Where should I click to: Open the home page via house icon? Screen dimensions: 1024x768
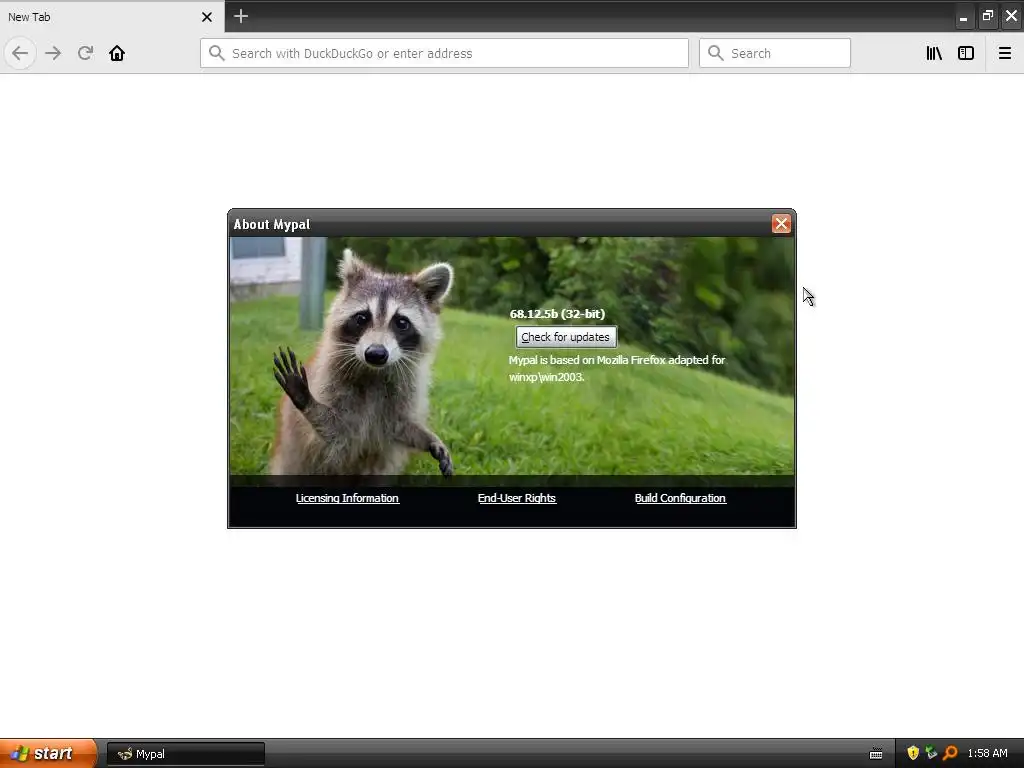click(x=117, y=53)
